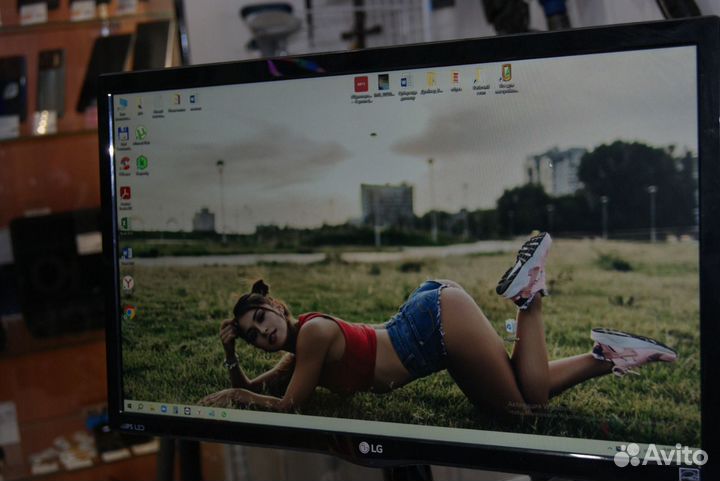This screenshot has width=720, height=481.
Task: Open the image file thumbnail at top
Action: coord(384,82)
